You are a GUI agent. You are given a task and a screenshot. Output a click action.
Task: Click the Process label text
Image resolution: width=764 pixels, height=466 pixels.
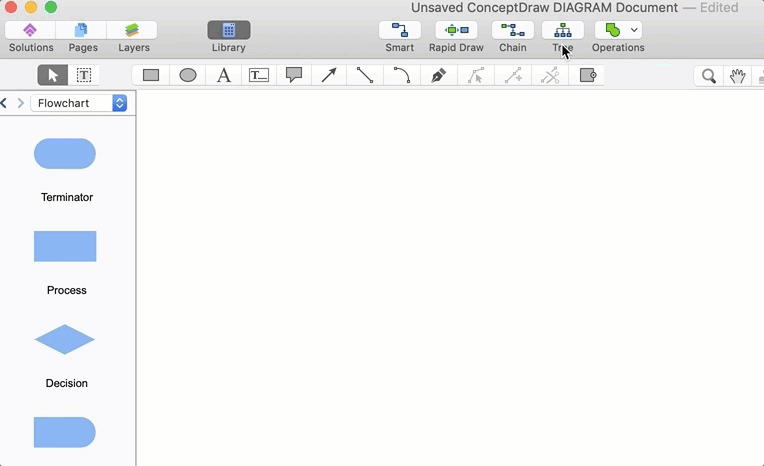(x=67, y=290)
